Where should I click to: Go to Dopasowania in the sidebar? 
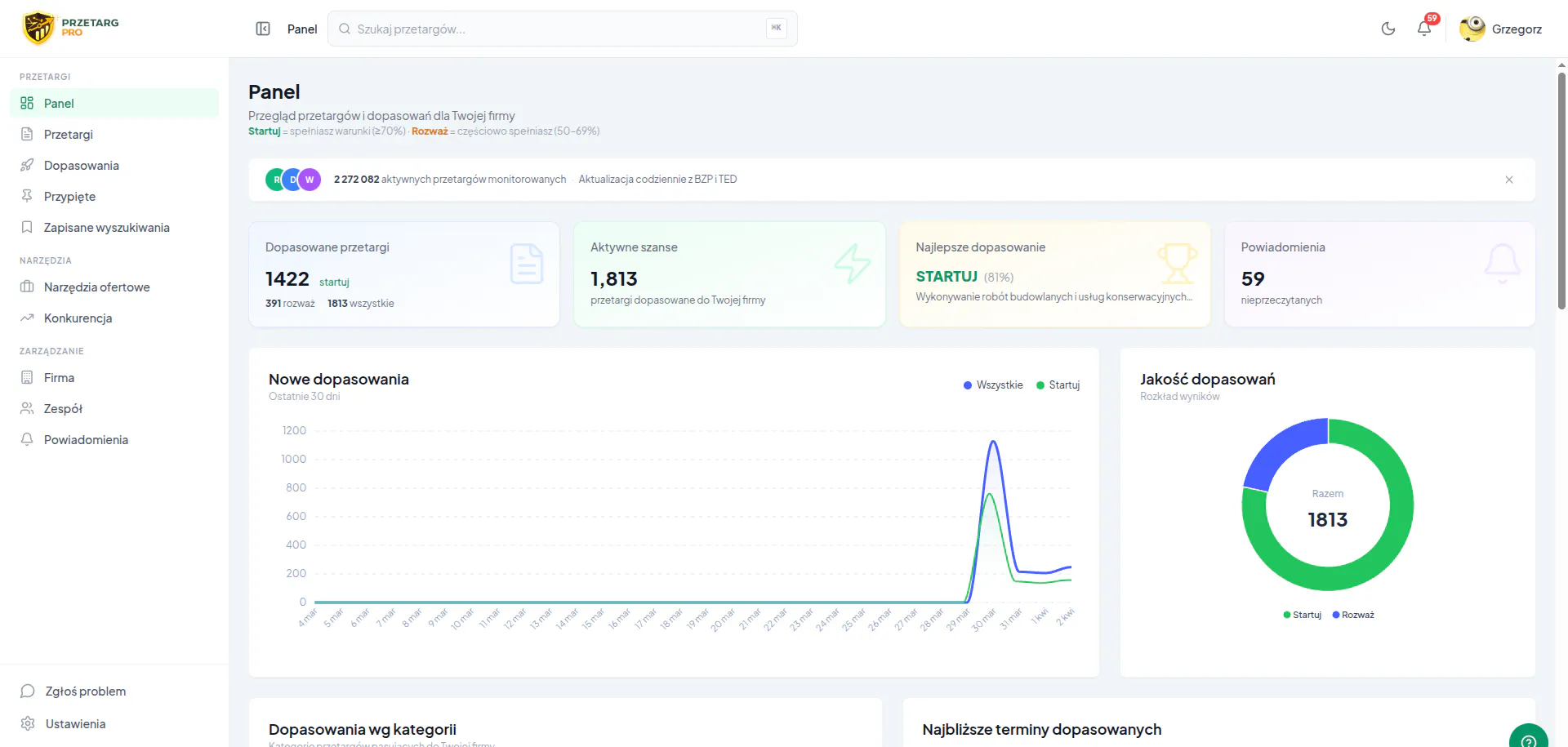click(x=114, y=165)
